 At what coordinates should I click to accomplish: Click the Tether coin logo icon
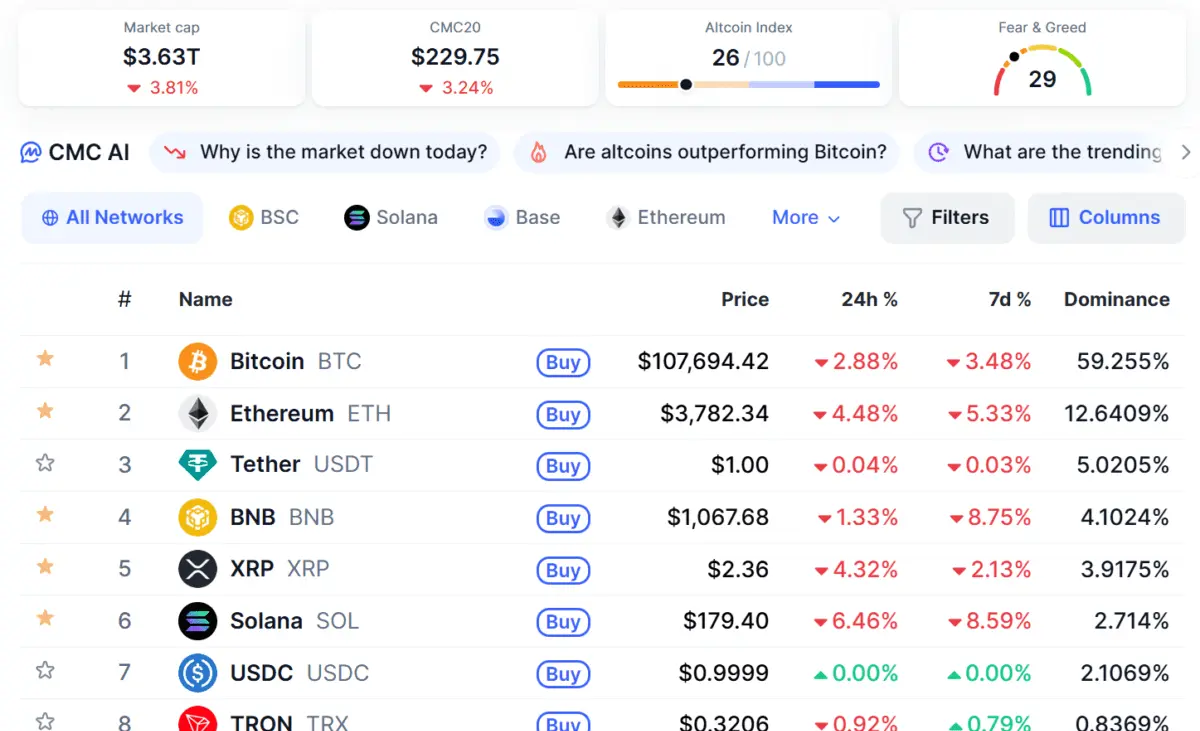[x=197, y=465]
